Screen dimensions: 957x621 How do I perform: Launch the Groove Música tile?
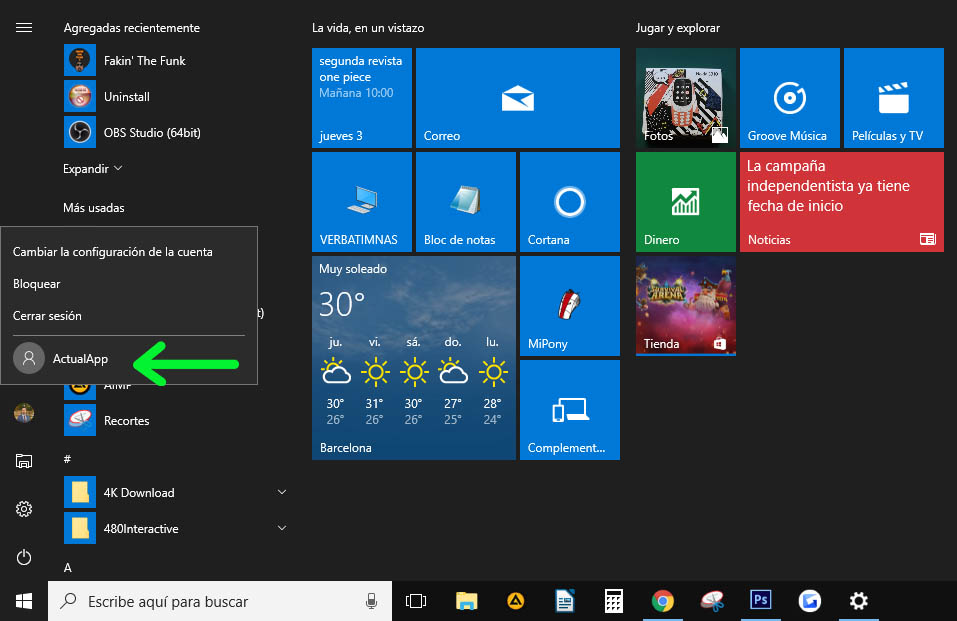(790, 98)
